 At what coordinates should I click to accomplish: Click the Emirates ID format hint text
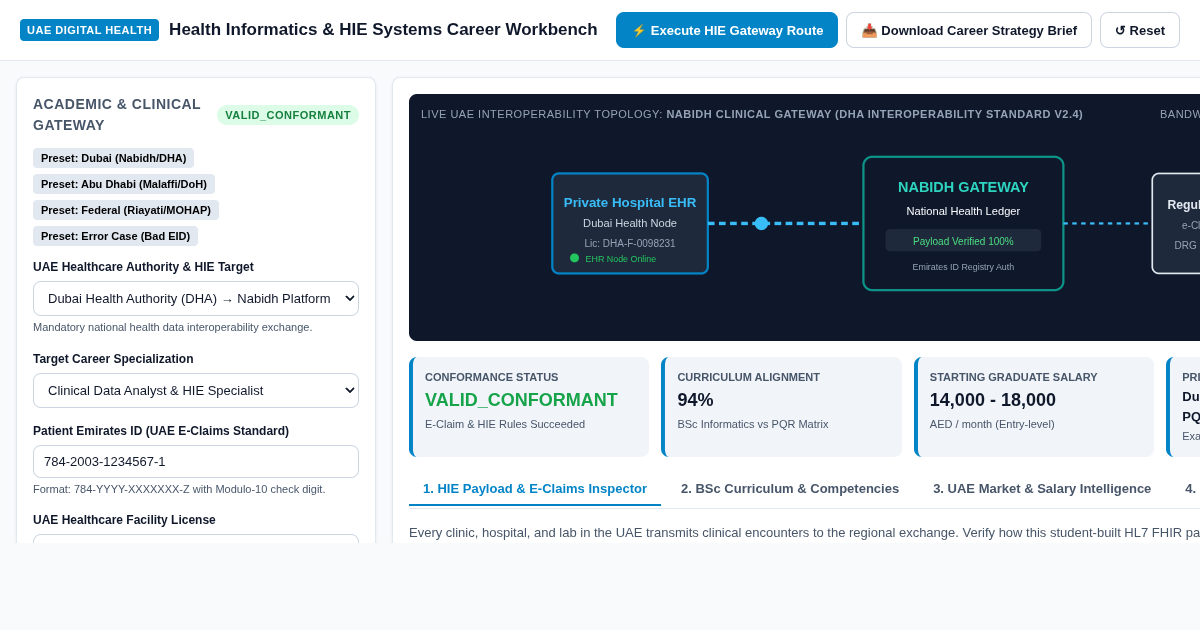click(x=179, y=489)
